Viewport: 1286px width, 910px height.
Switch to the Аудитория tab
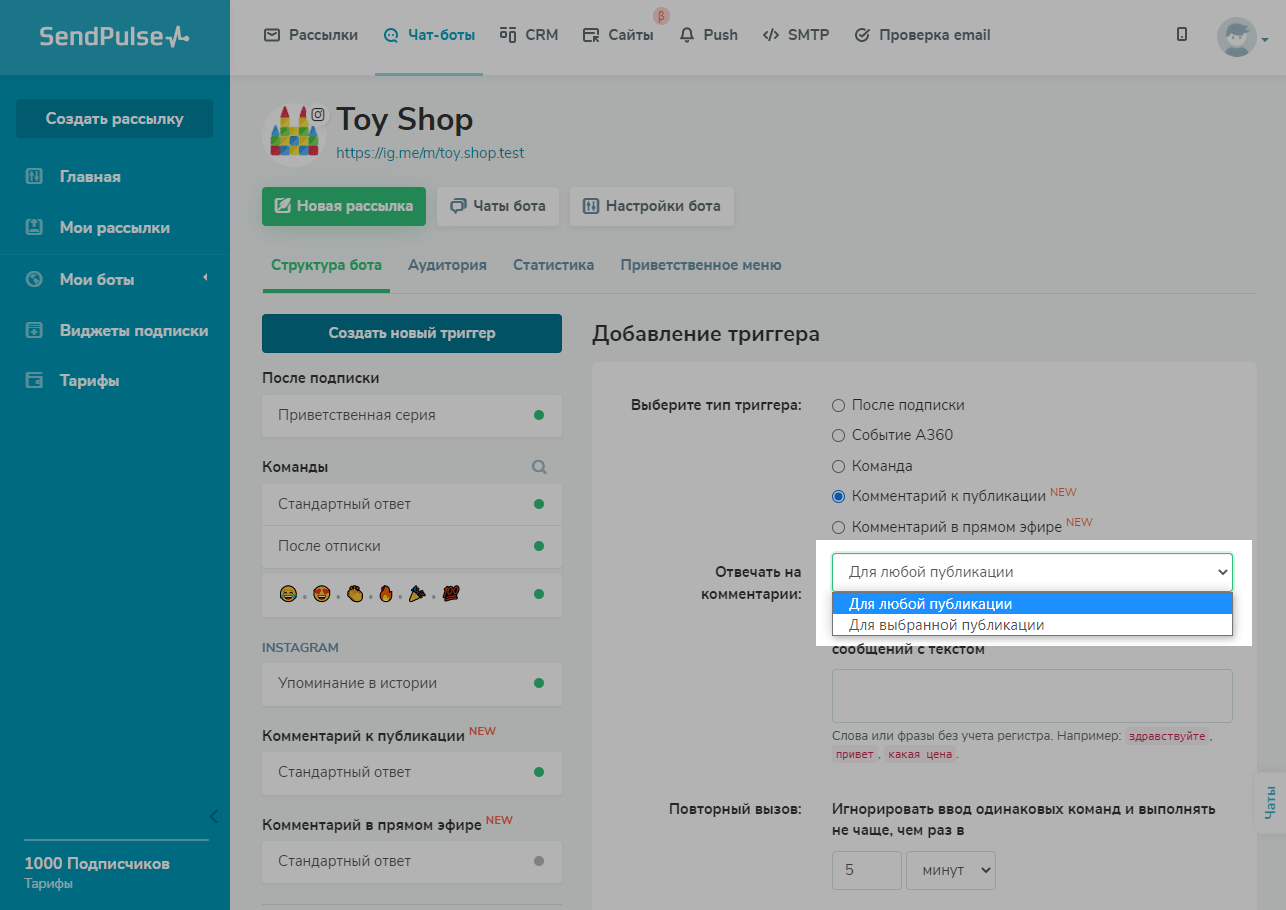coord(447,265)
